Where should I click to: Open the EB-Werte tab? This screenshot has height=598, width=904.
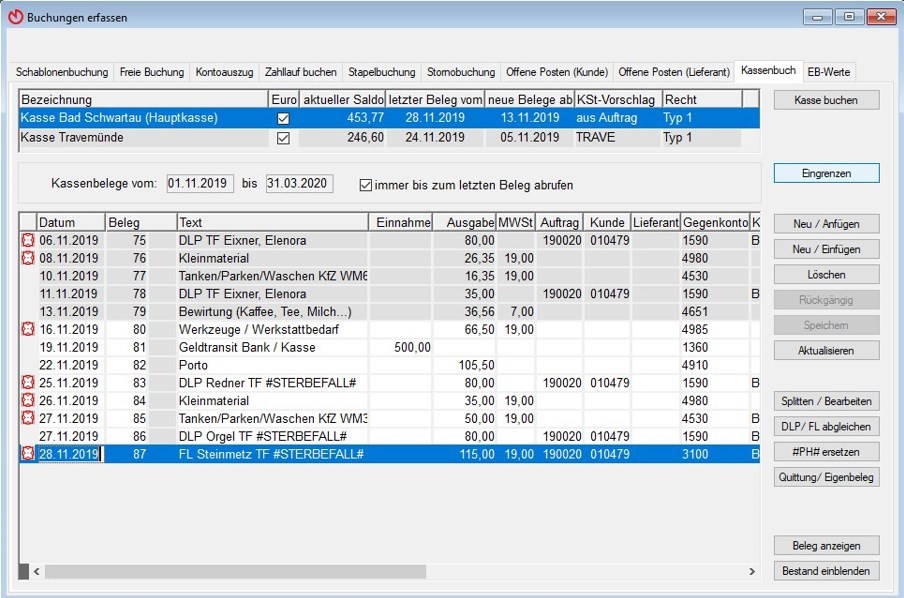click(x=828, y=72)
